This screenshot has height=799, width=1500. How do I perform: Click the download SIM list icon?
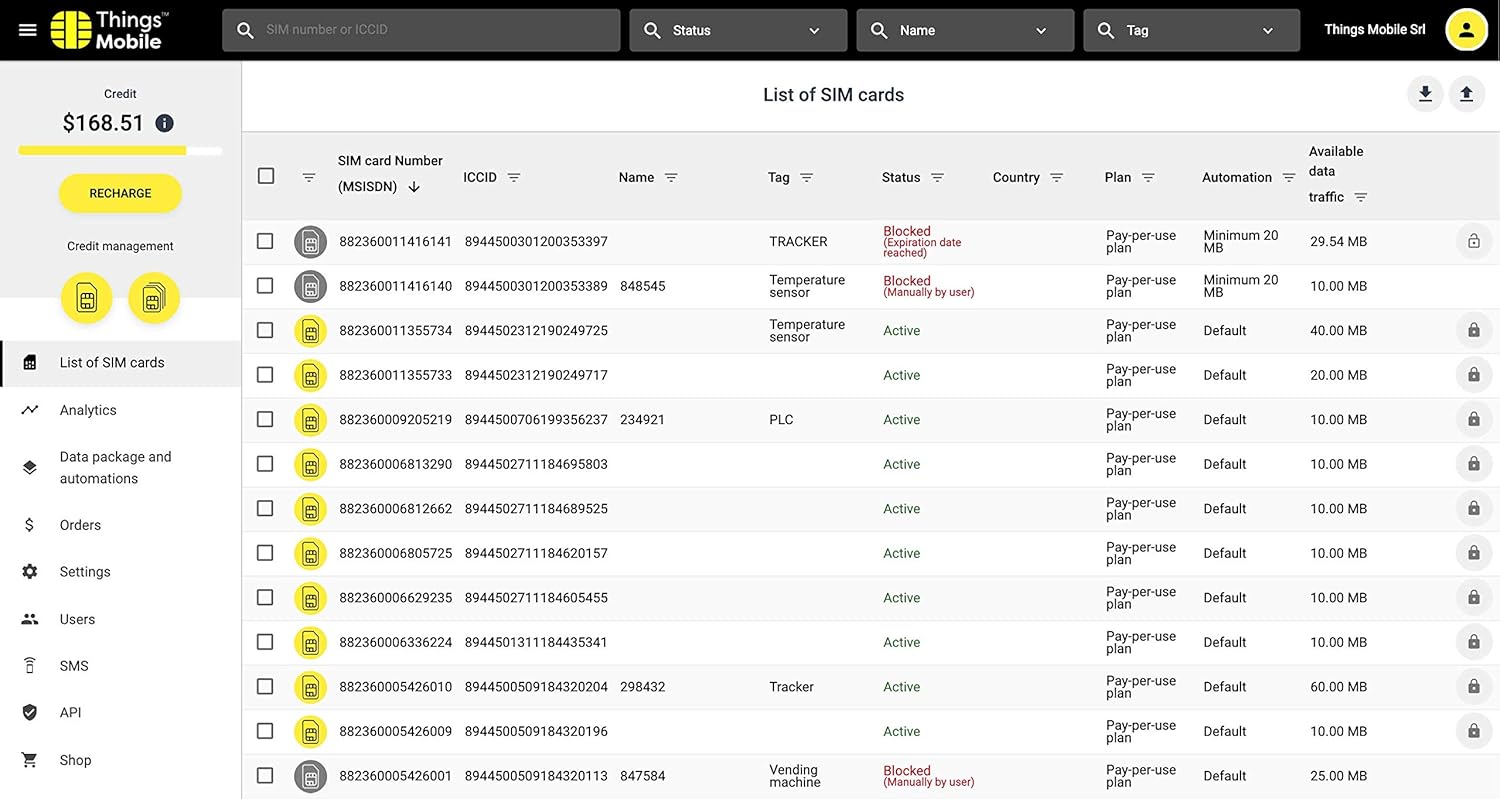1425,94
